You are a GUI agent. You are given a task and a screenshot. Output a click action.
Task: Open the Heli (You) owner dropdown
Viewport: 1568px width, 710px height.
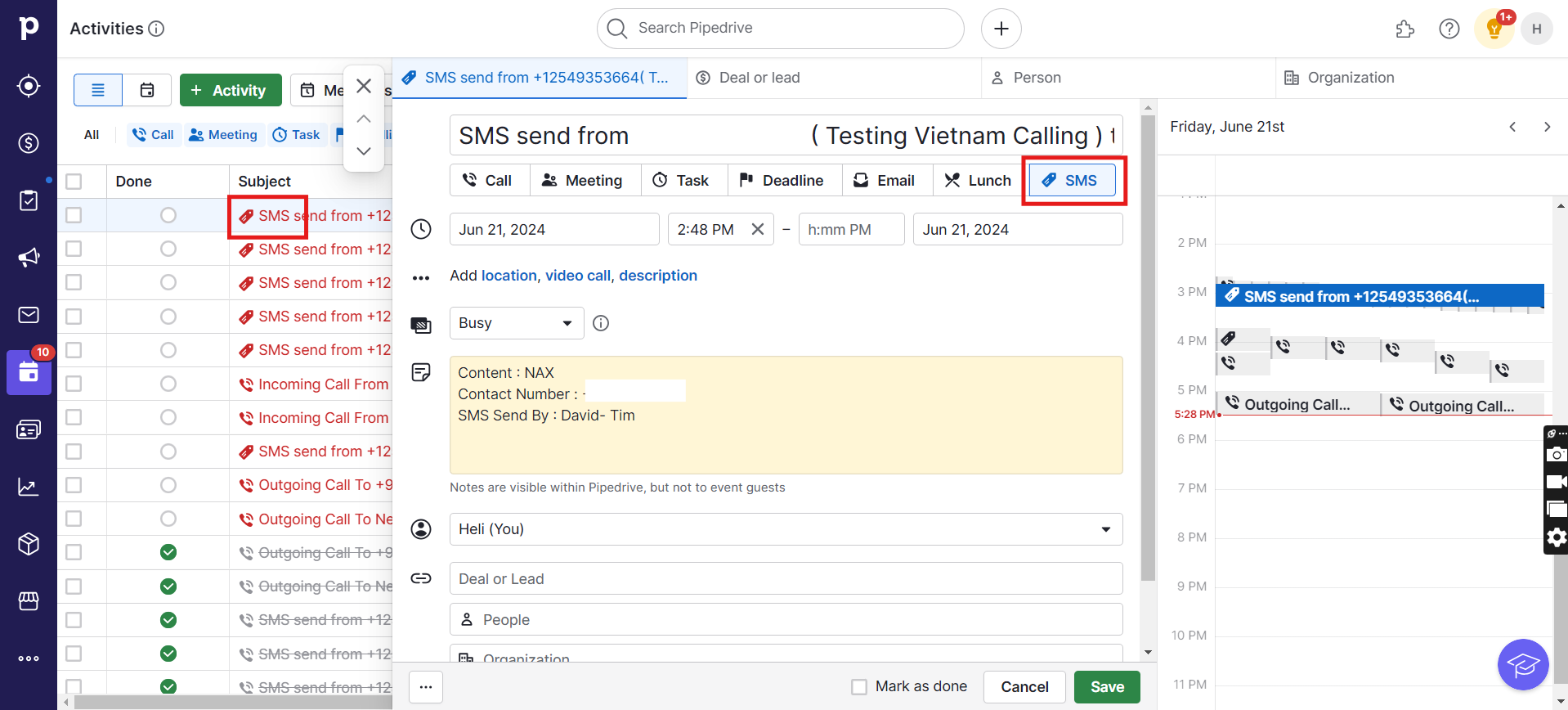[x=786, y=529]
